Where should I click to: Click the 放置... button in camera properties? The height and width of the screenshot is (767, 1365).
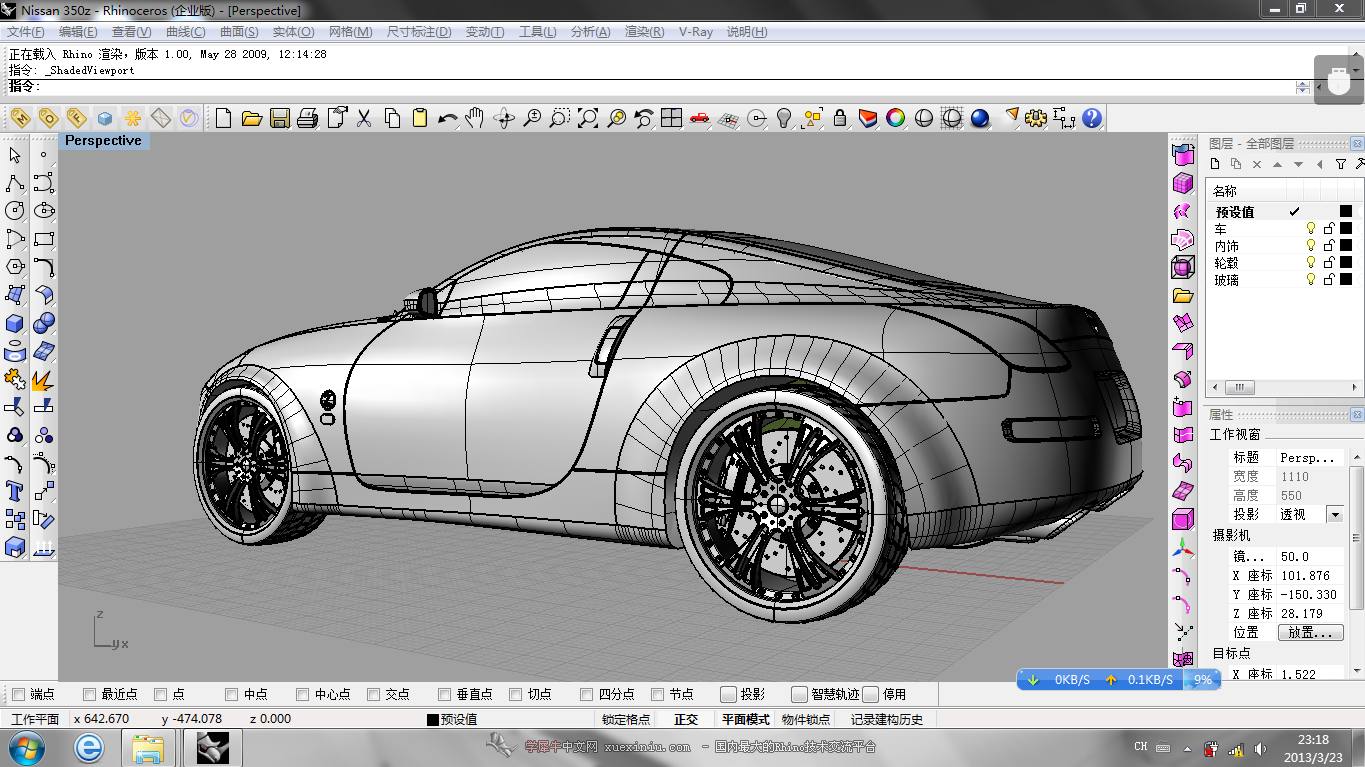pos(1311,633)
